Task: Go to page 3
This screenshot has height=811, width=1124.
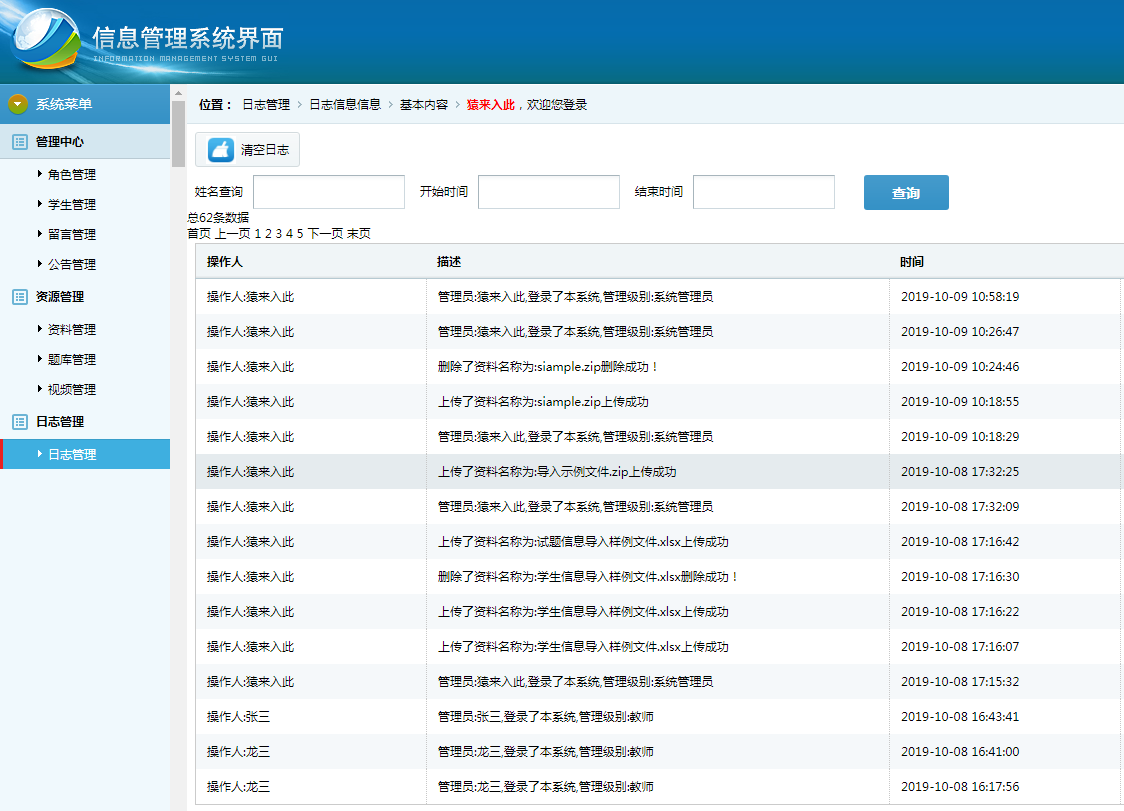Action: (x=279, y=234)
